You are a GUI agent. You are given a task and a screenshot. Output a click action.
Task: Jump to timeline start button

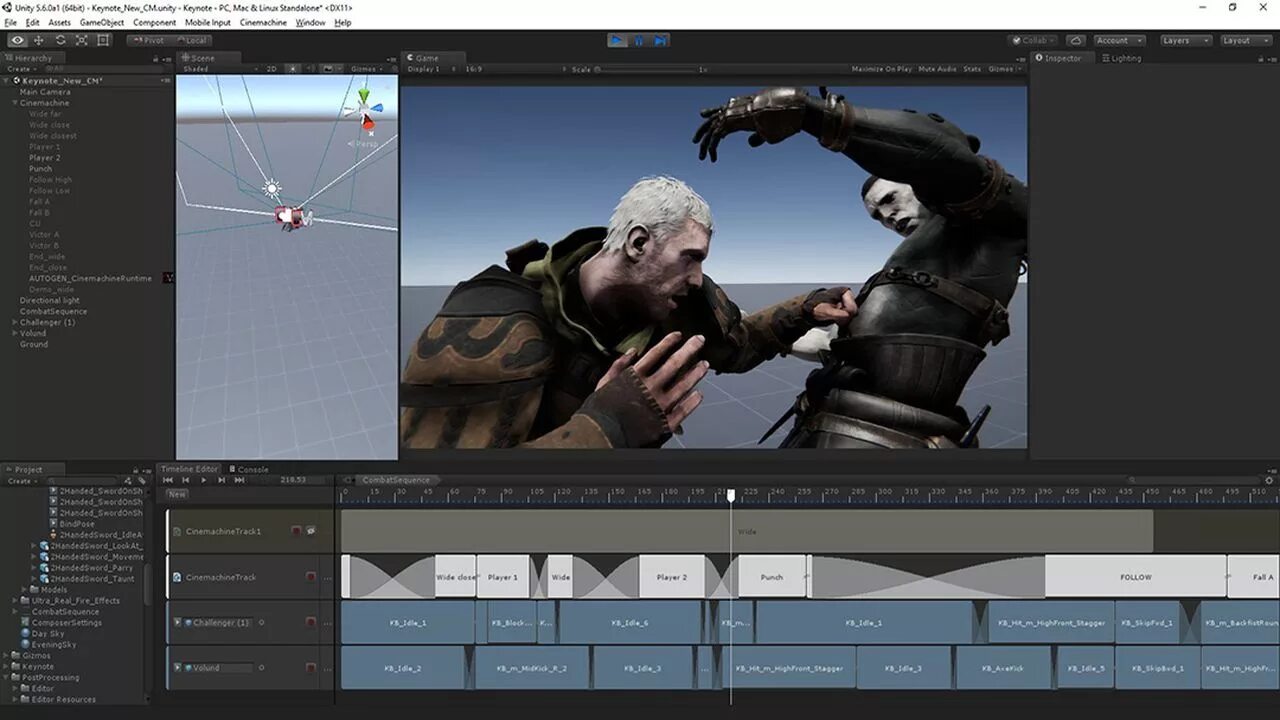pos(168,480)
